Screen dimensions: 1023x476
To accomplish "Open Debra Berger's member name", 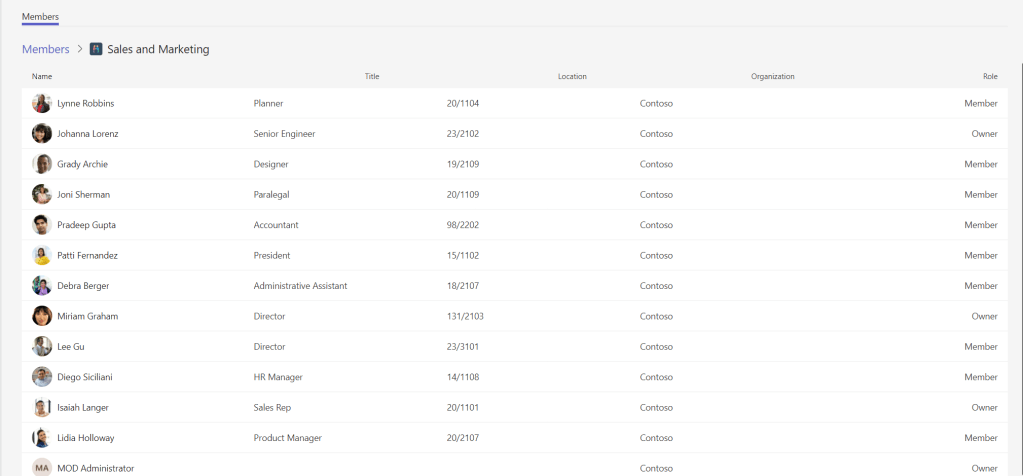I will [83, 286].
